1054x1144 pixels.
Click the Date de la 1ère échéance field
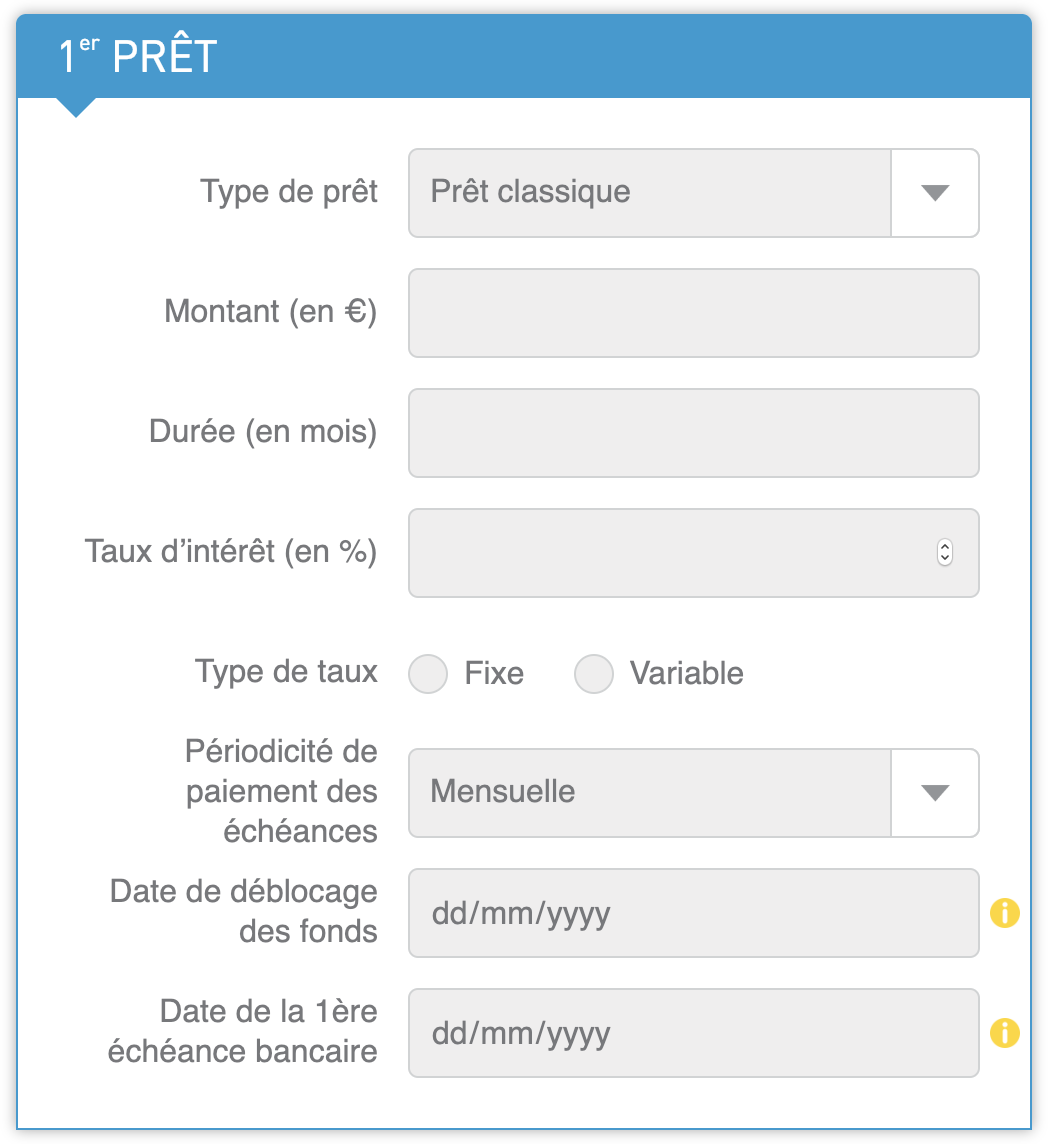694,1033
